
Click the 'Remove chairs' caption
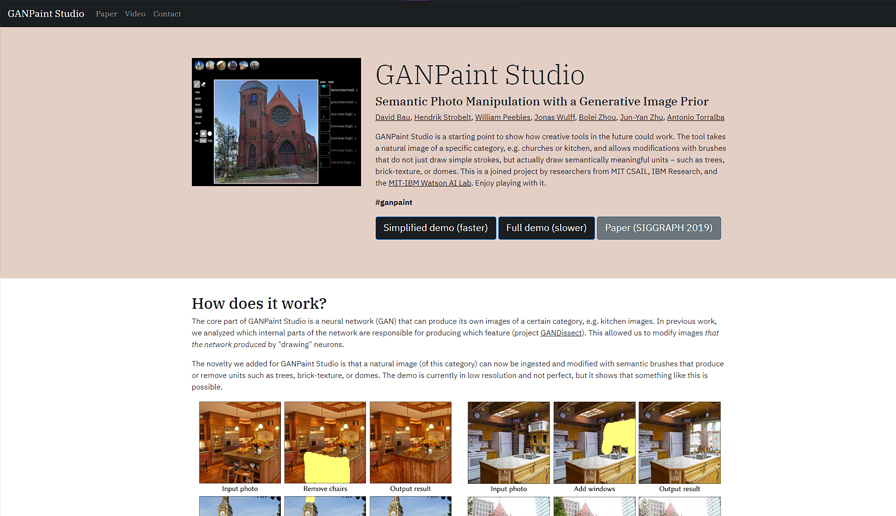click(x=325, y=489)
